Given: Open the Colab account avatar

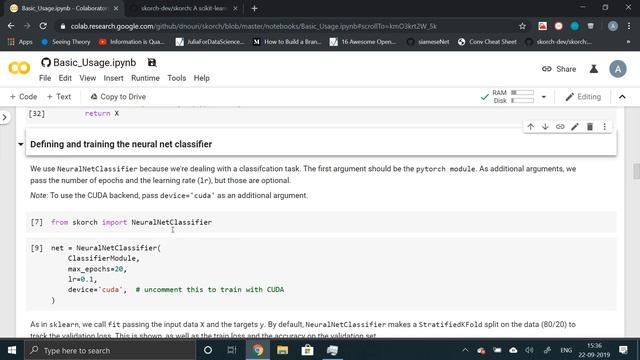Looking at the screenshot, I should coord(618,69).
